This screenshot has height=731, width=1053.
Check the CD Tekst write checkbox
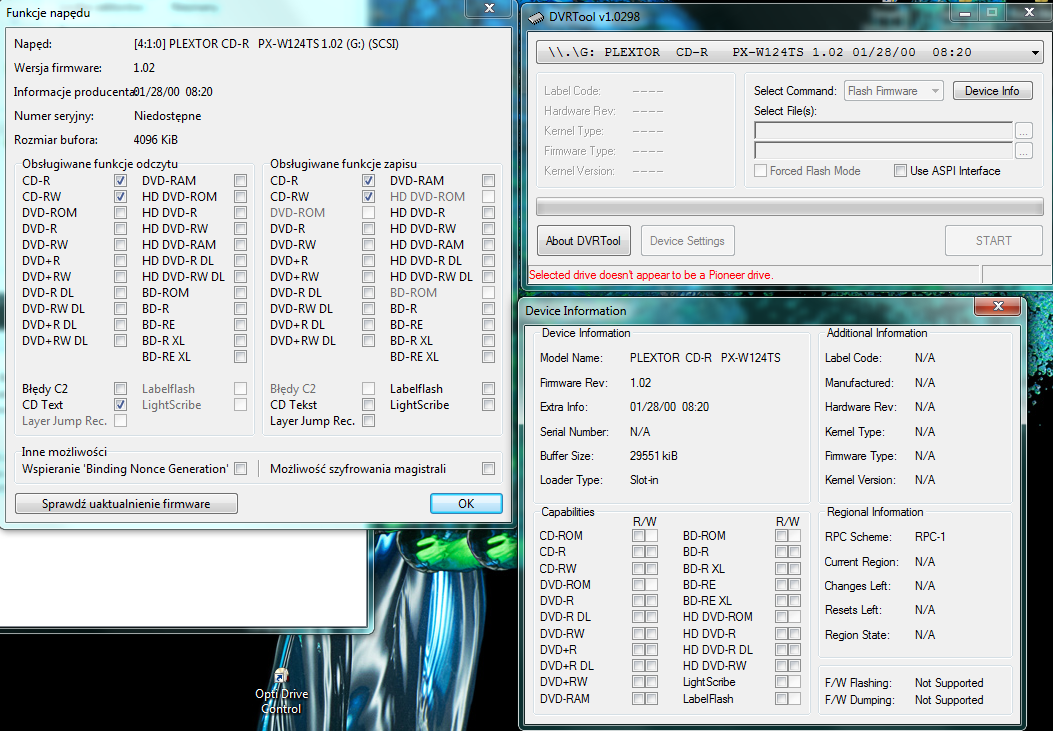coord(368,405)
